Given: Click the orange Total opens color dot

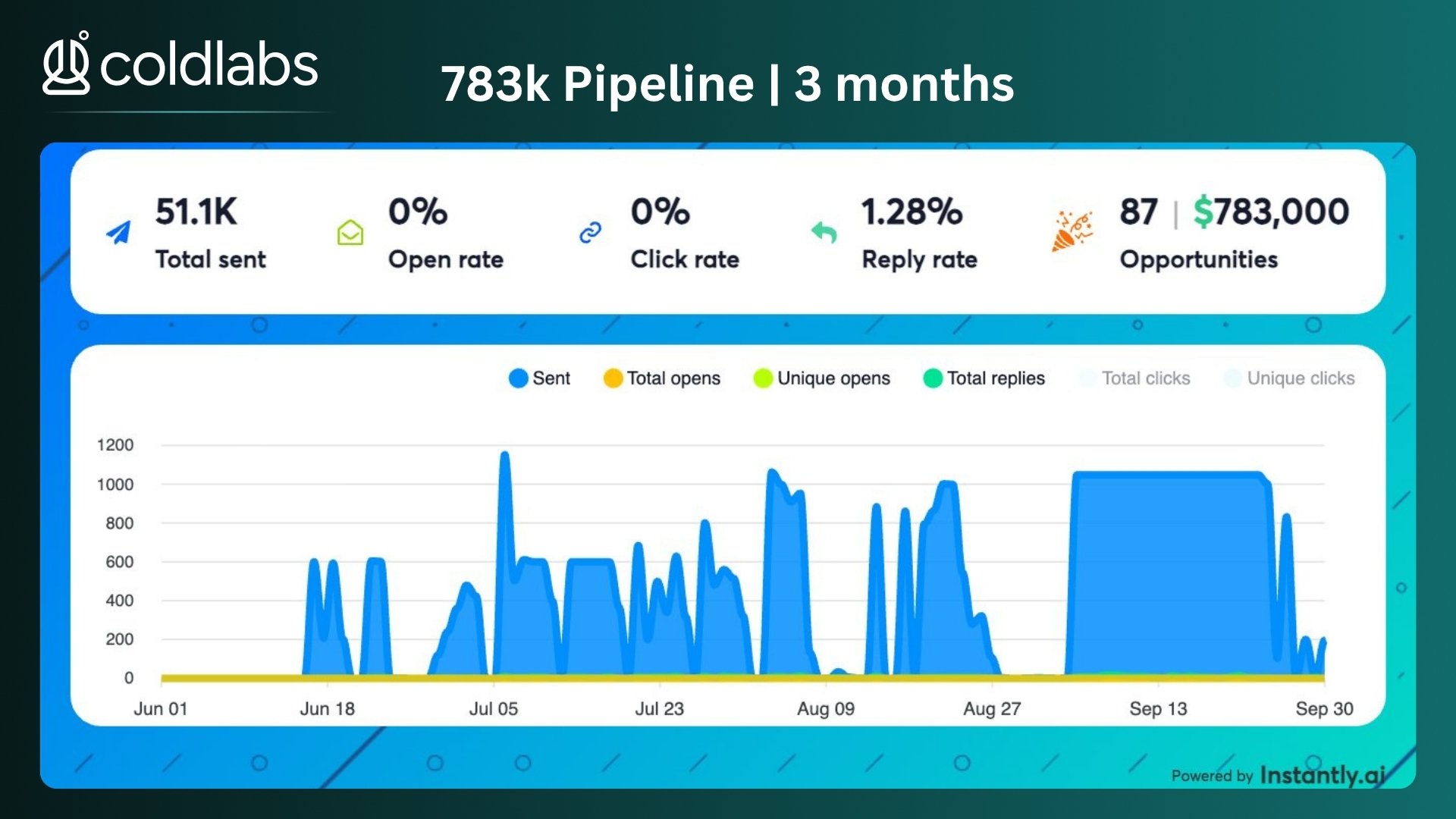Looking at the screenshot, I should [613, 378].
